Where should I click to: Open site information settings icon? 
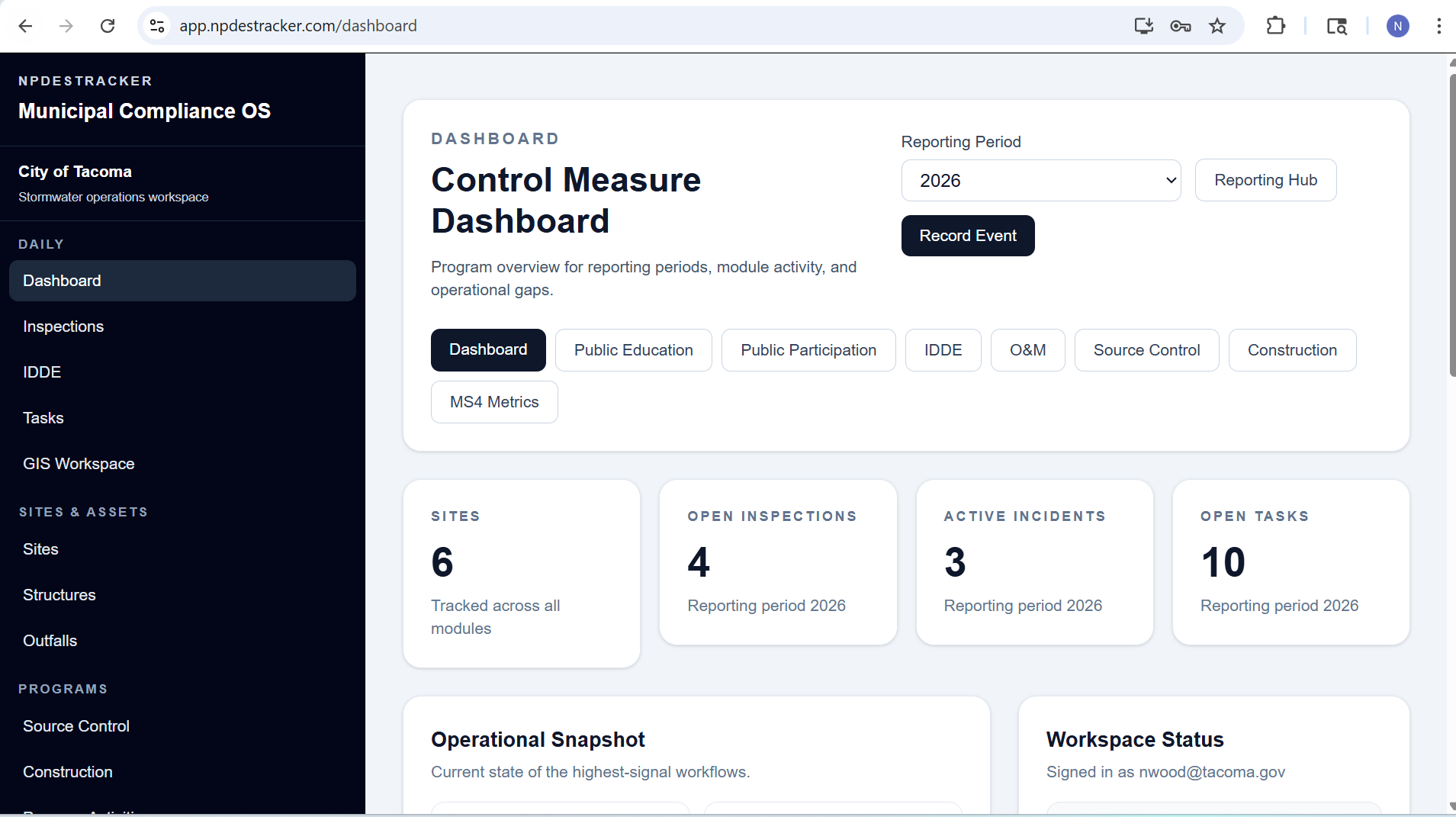(156, 25)
